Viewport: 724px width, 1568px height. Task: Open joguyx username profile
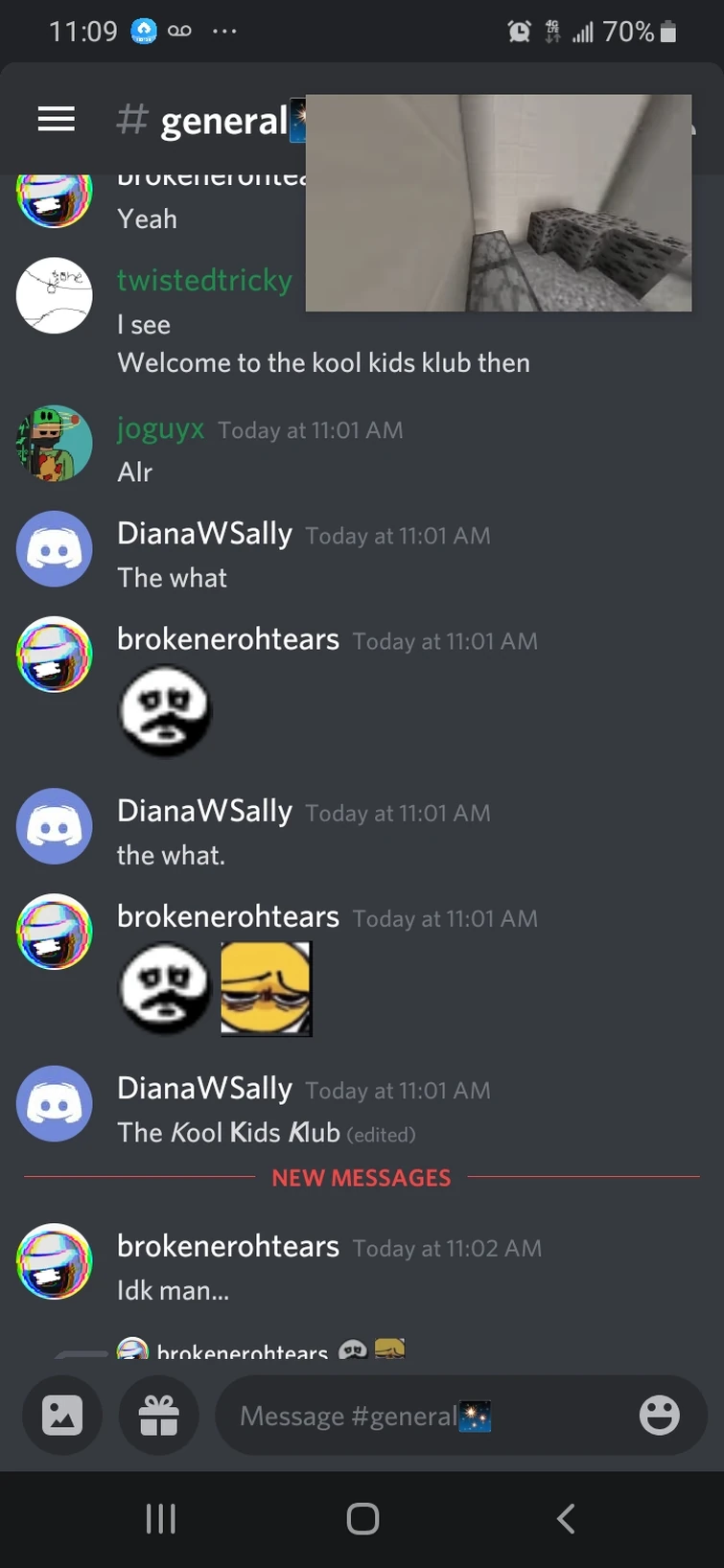(160, 428)
